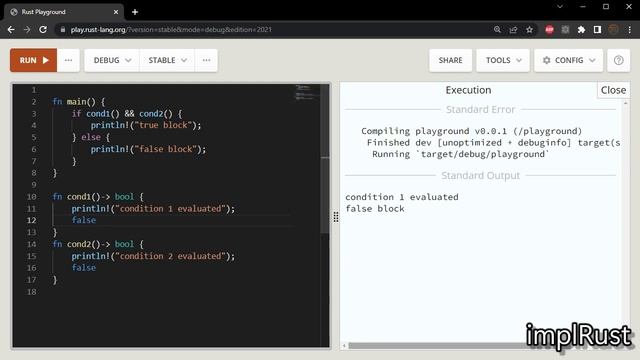
Task: Click the address bar URL
Action: (x=171, y=29)
